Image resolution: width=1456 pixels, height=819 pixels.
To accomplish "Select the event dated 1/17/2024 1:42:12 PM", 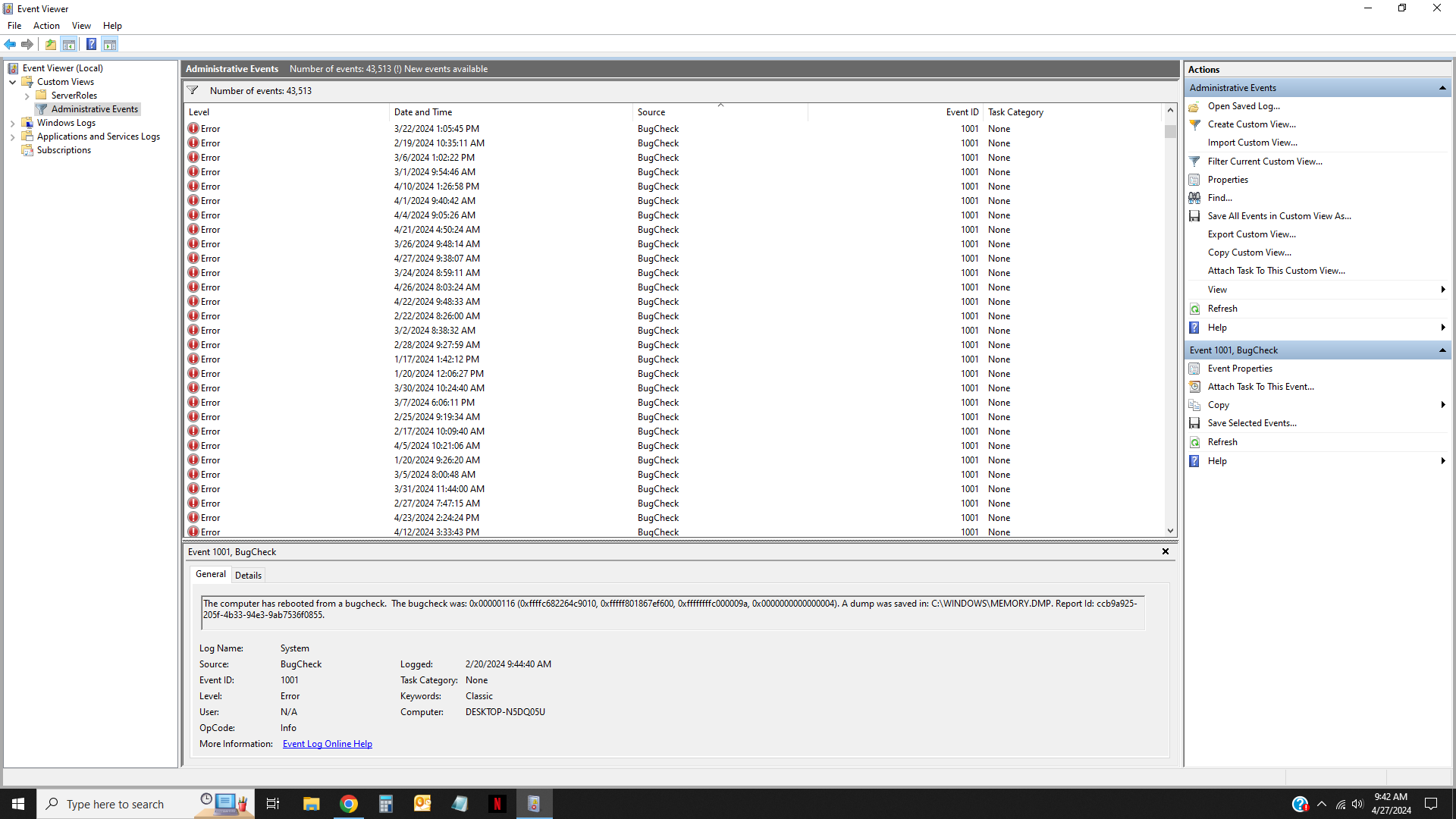I will (x=674, y=359).
